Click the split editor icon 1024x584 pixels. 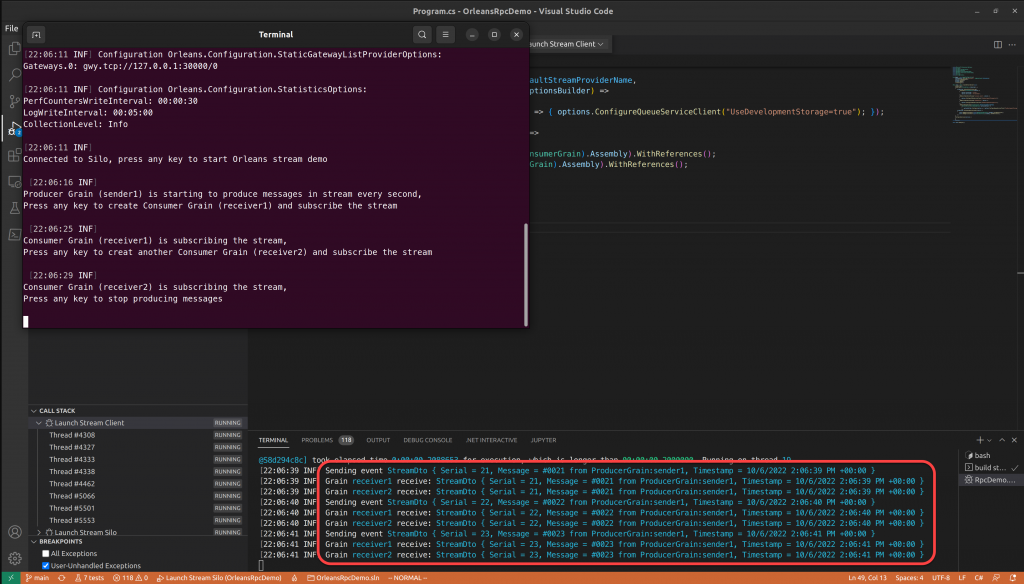tap(996, 45)
